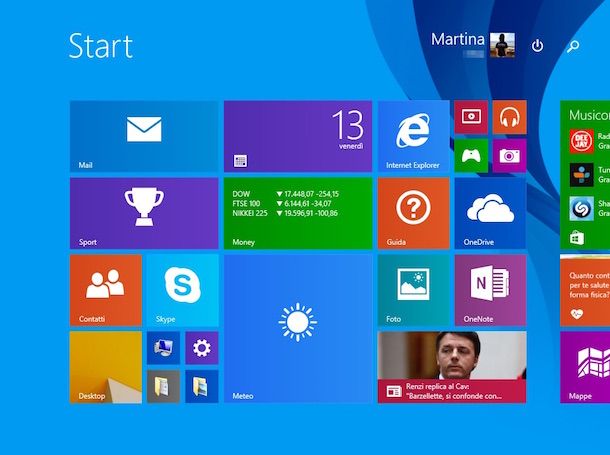The width and height of the screenshot is (610, 455).
Task: Open the Camera tile
Action: pos(510,156)
